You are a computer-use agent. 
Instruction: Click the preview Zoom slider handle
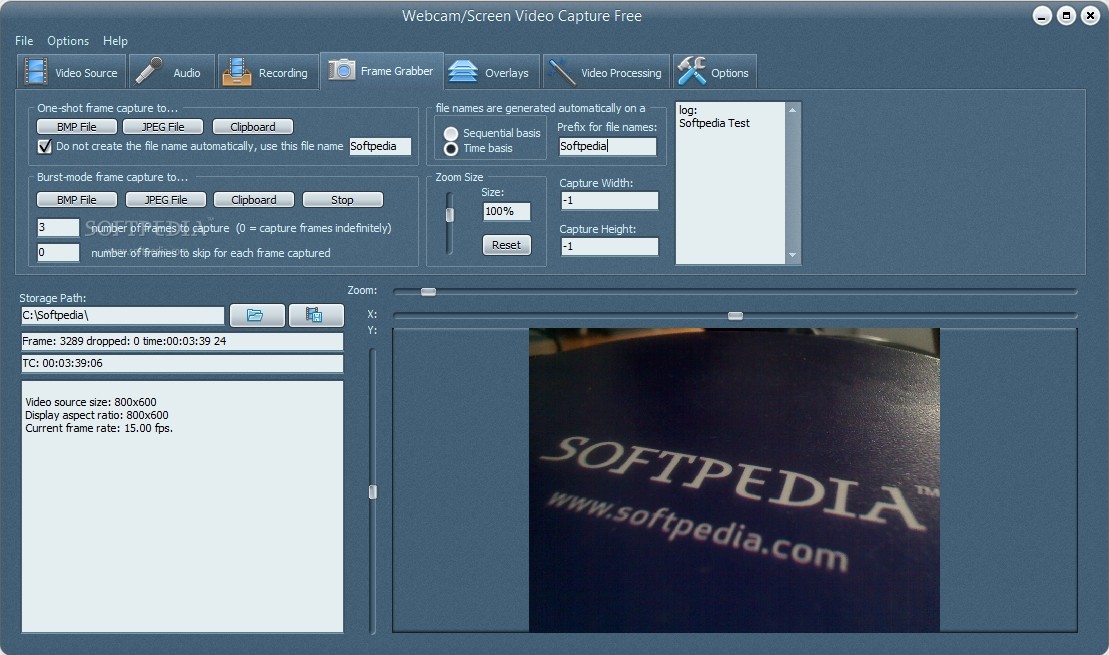coord(428,291)
